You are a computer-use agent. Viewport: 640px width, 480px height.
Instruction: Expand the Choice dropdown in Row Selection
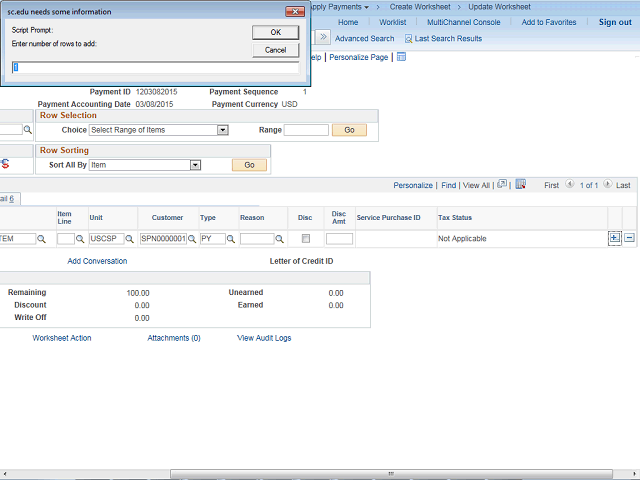(223, 130)
